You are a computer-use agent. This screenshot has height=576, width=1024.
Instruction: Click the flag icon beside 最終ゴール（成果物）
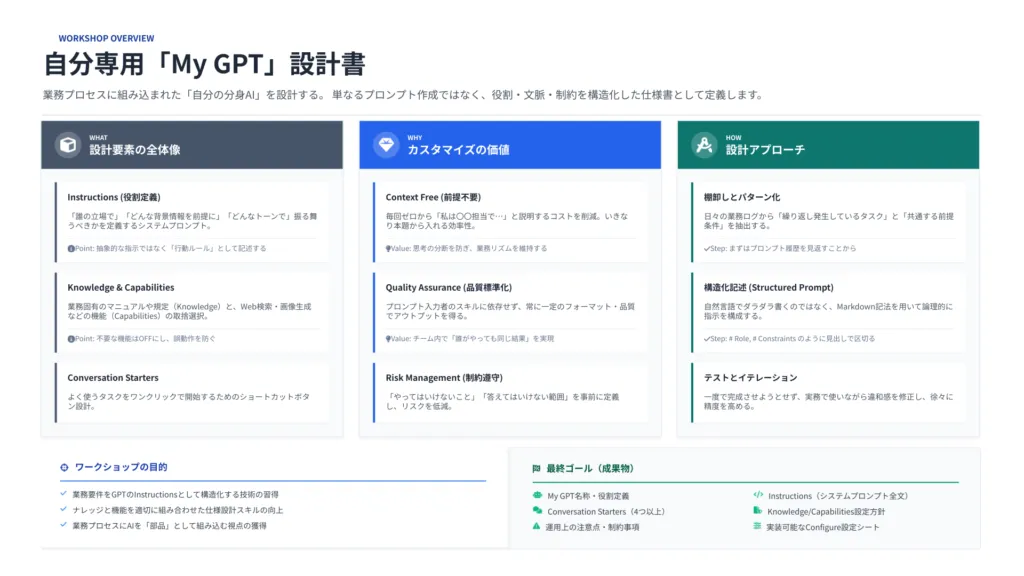(539, 466)
